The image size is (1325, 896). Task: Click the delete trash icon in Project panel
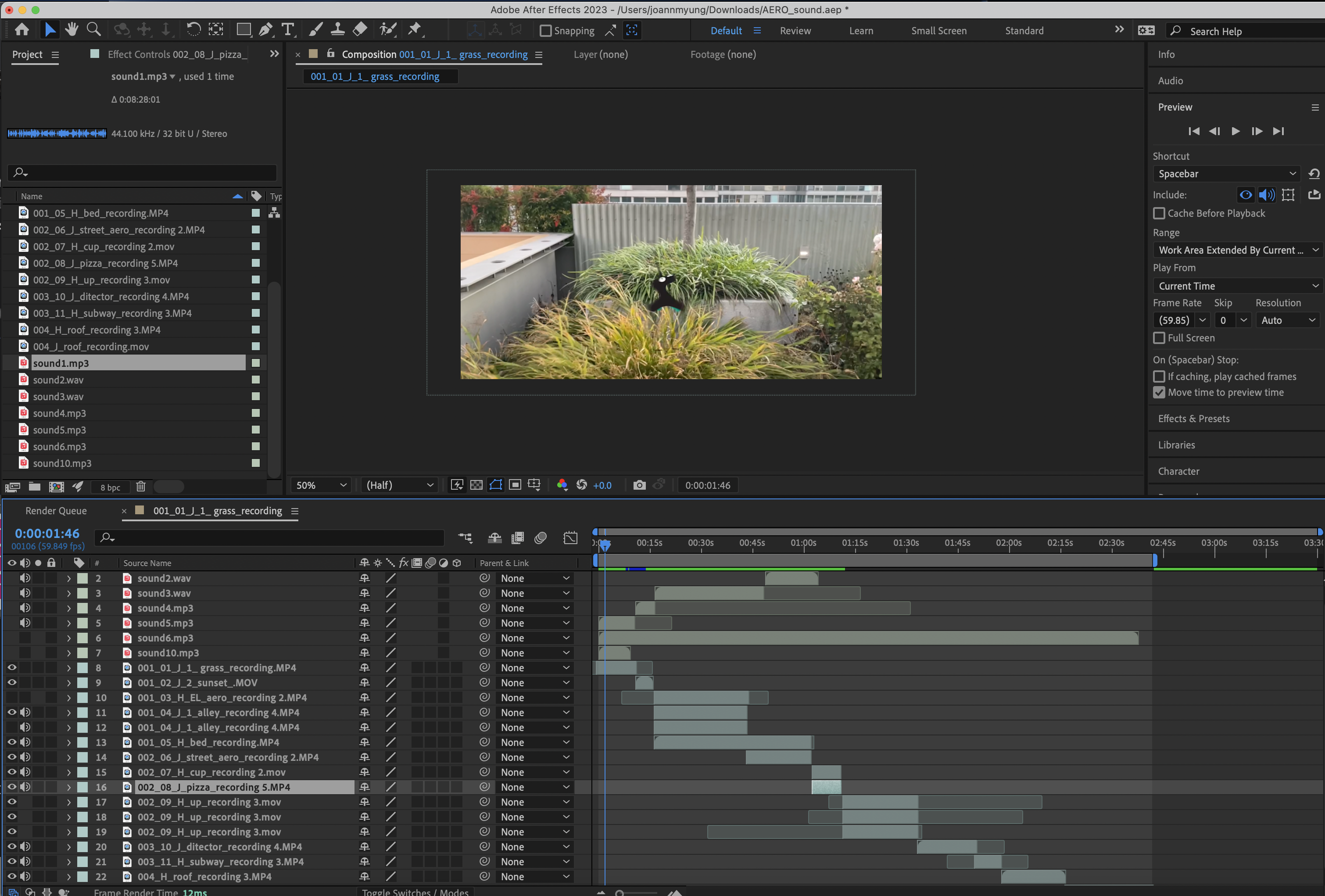[141, 487]
